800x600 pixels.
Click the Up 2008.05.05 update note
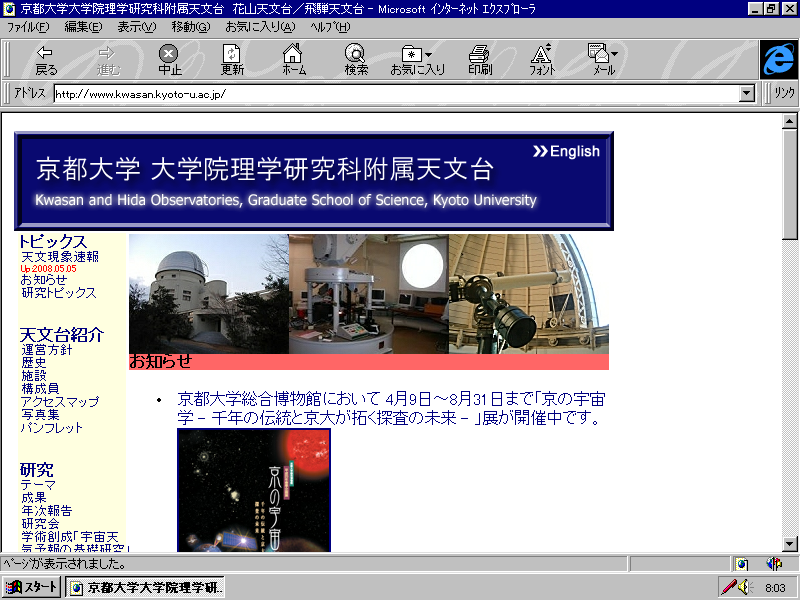coord(48,268)
